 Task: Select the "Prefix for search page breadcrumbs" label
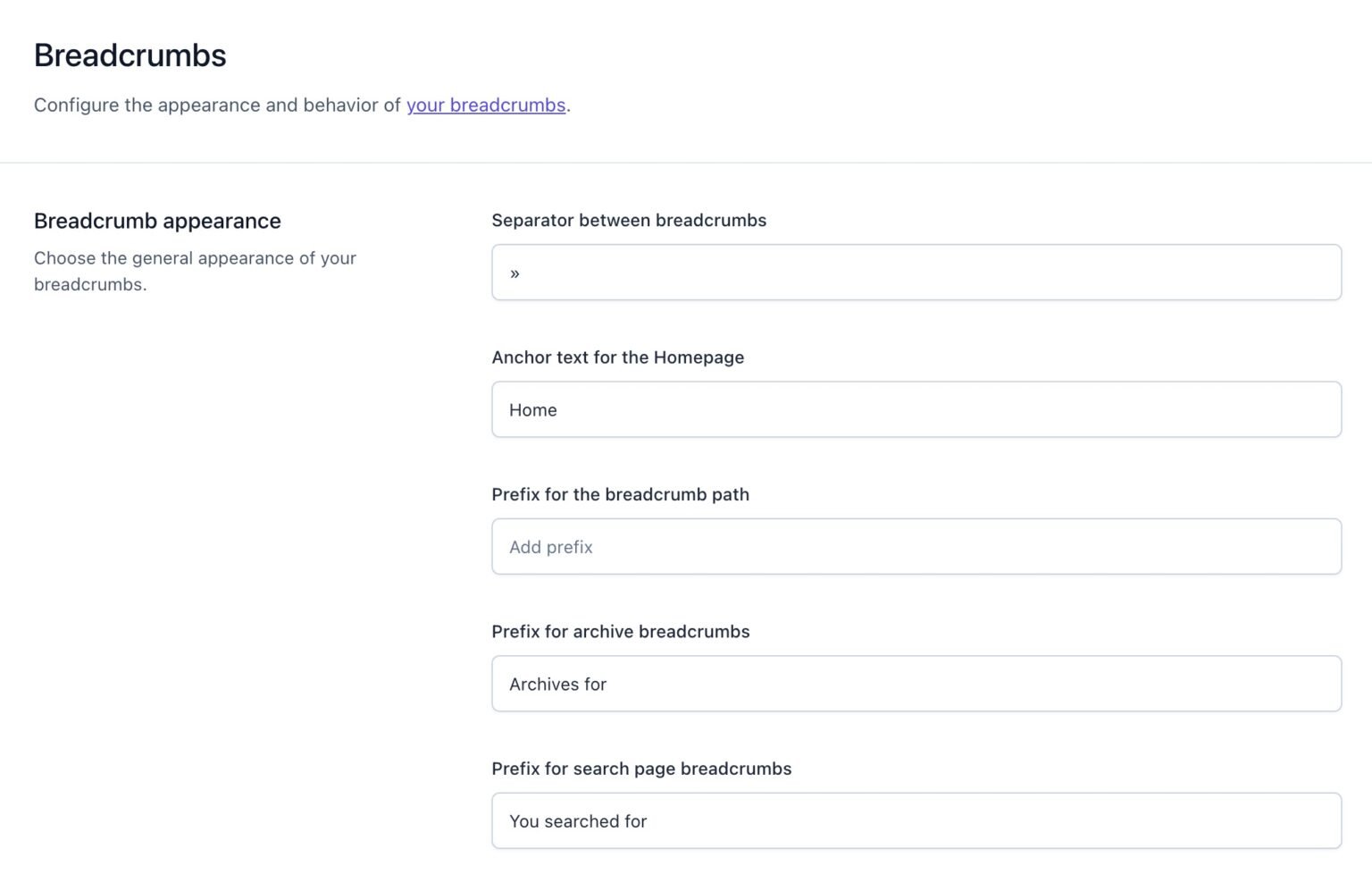click(641, 769)
